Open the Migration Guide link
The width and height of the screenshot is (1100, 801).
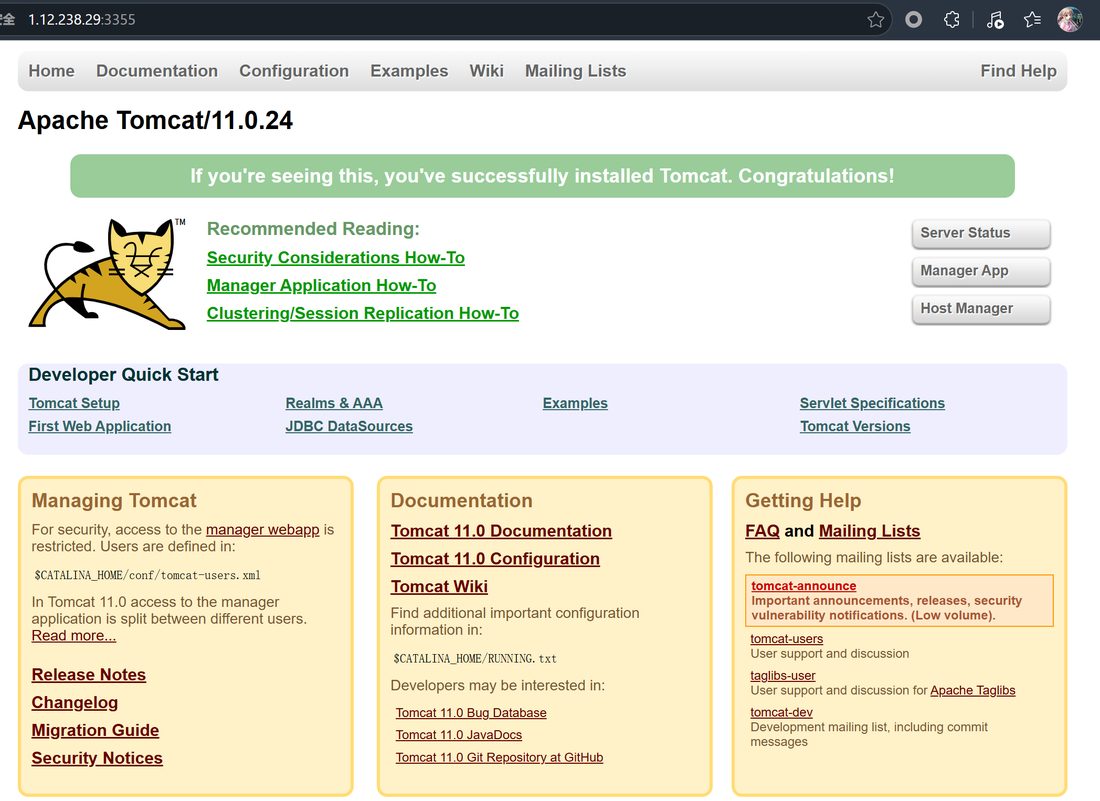(95, 730)
